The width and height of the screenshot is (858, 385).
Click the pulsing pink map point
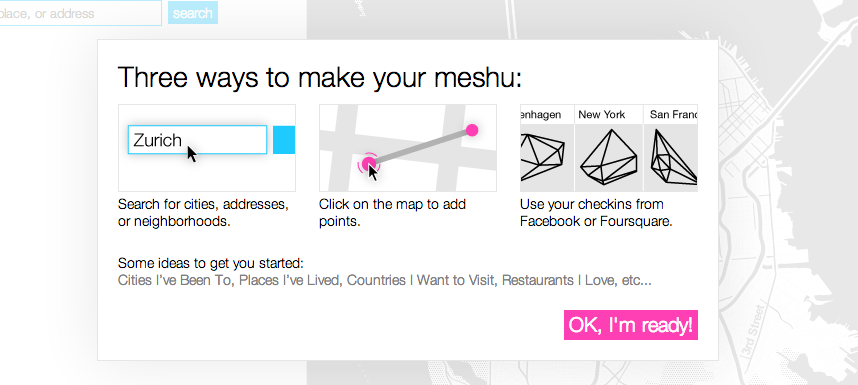(x=369, y=164)
